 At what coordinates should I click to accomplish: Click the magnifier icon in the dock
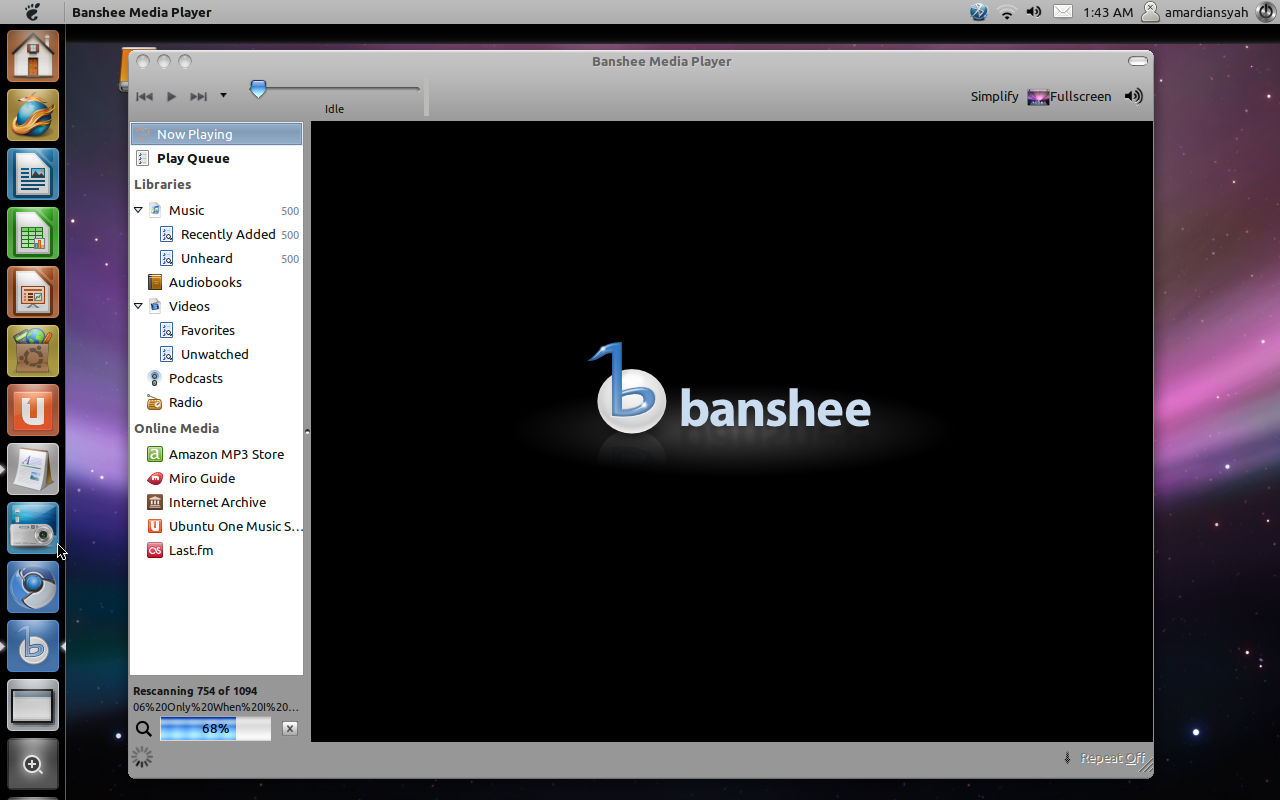(x=33, y=764)
